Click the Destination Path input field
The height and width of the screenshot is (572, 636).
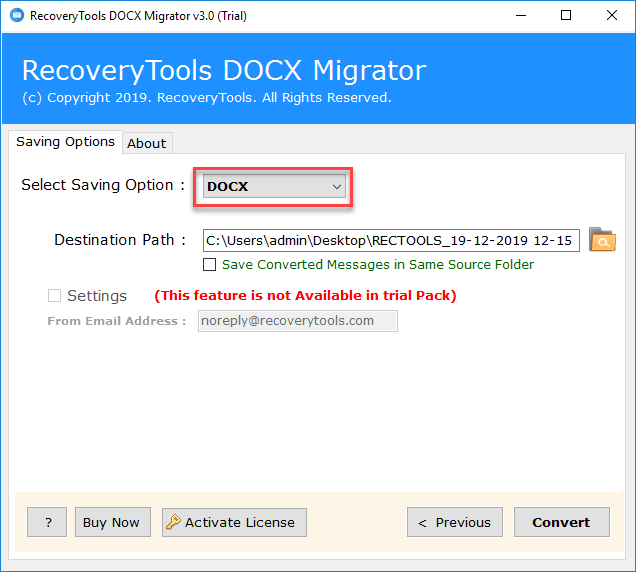click(391, 240)
